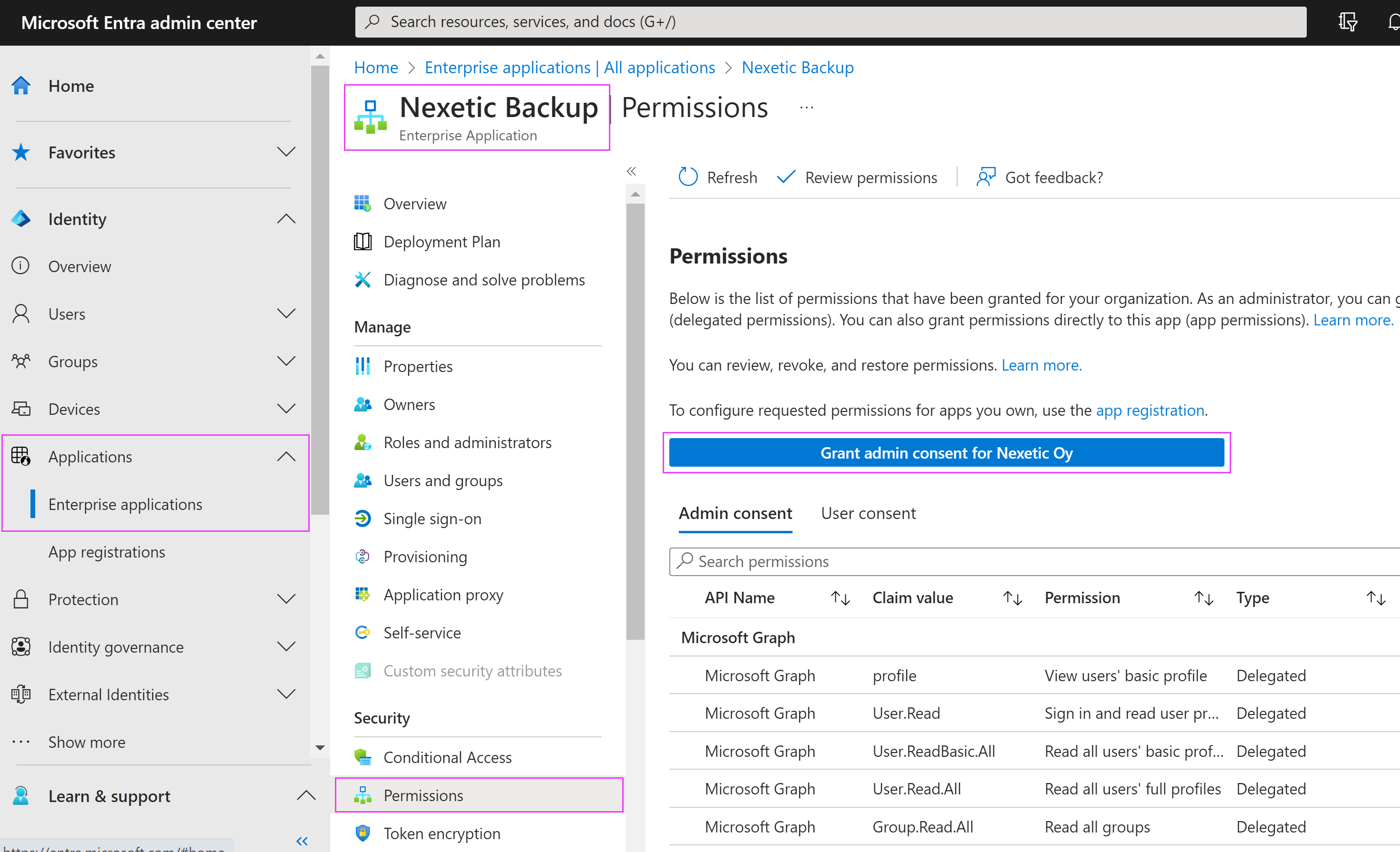Click the Diagnose and solve problems icon
1400x852 pixels.
pos(362,280)
